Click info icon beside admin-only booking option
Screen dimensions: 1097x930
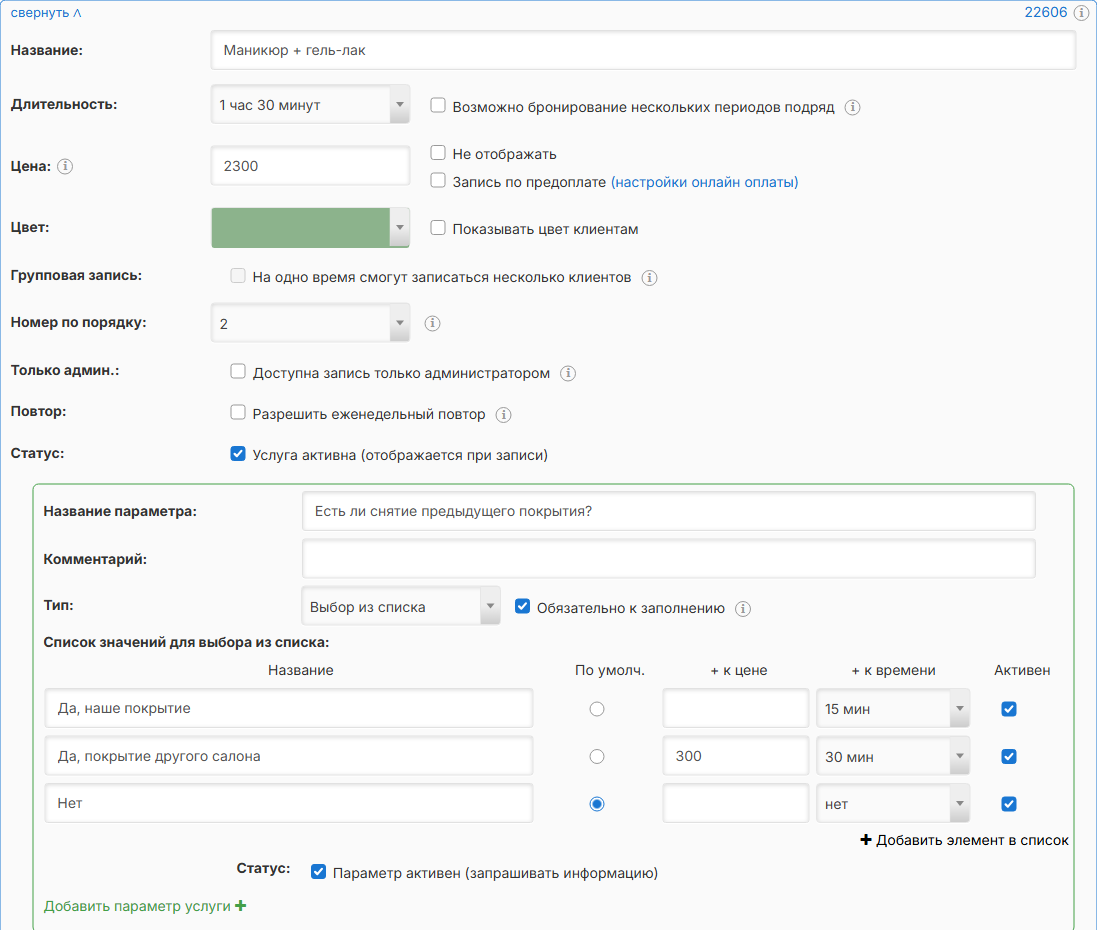point(568,374)
